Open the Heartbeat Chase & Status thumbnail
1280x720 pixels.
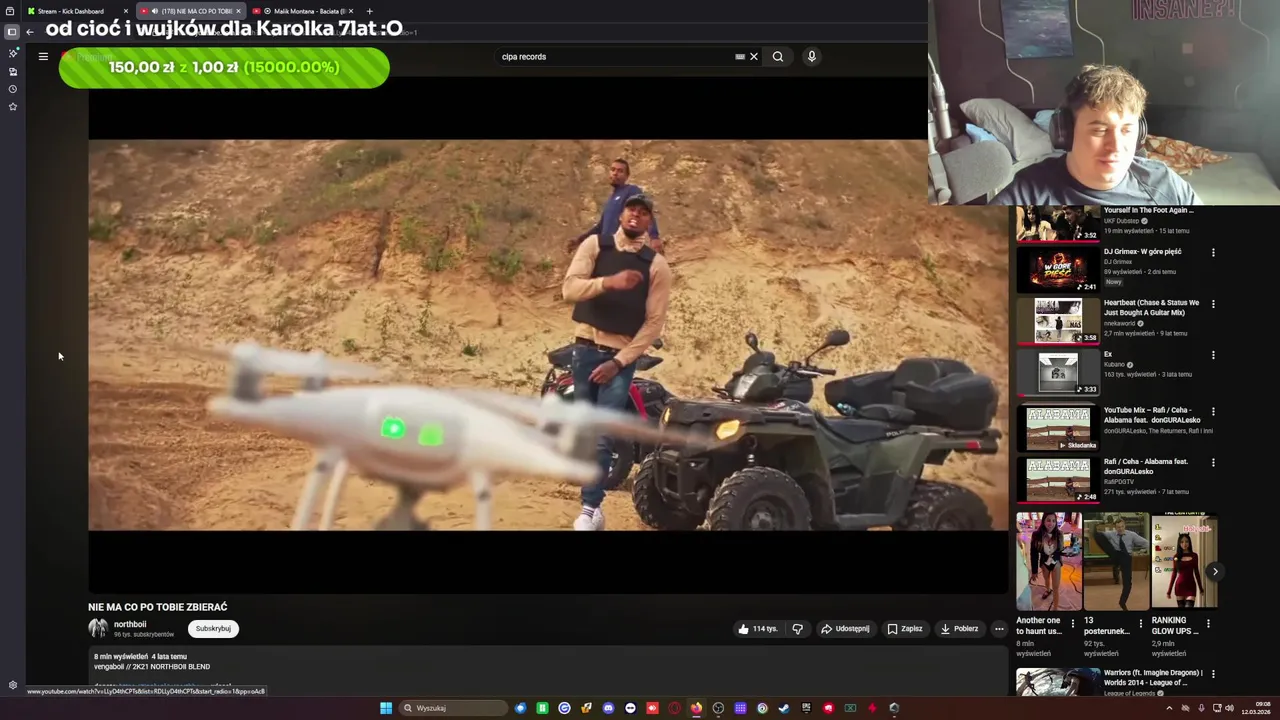pos(1058,320)
